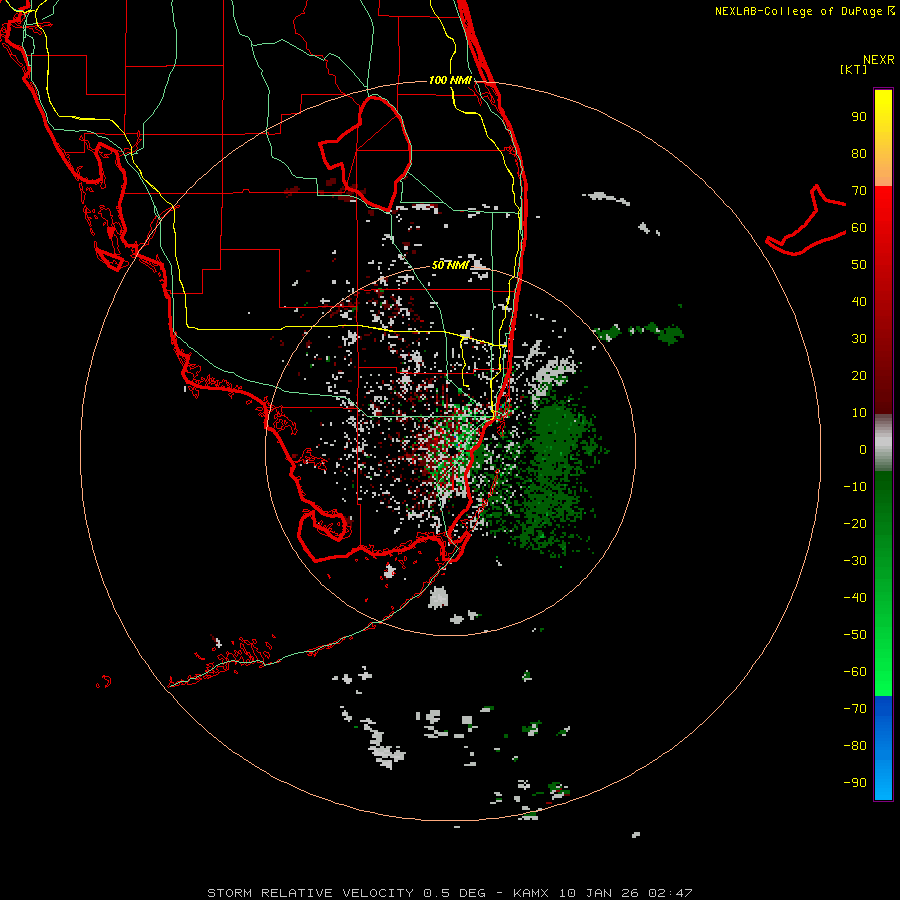Click the KAMX station identifier in caption

(531, 893)
